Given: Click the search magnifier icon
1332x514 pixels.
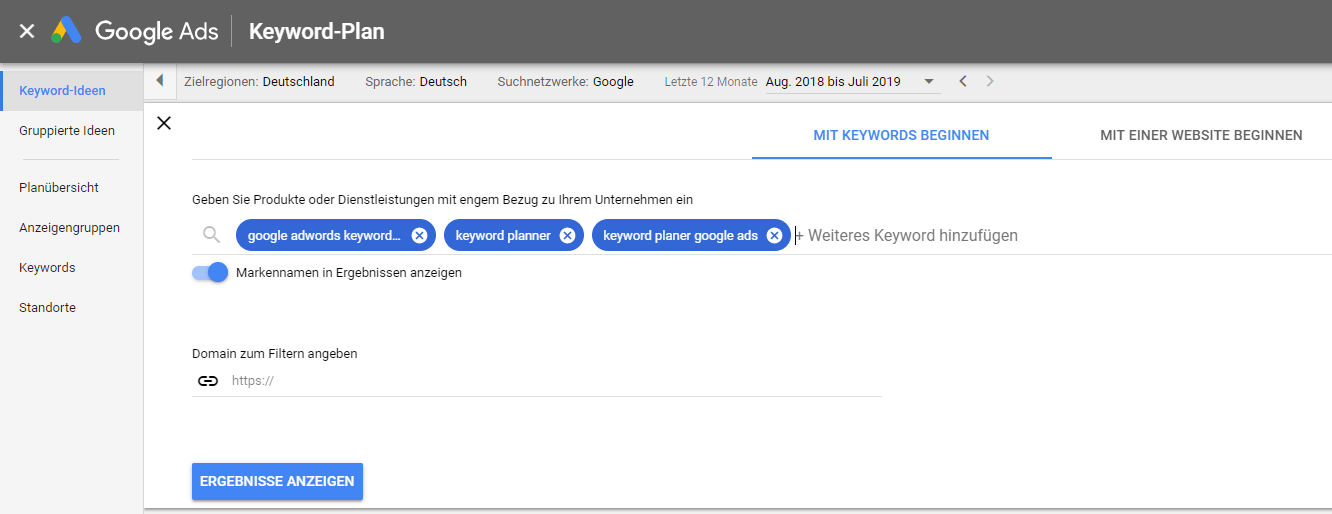Looking at the screenshot, I should 211,235.
